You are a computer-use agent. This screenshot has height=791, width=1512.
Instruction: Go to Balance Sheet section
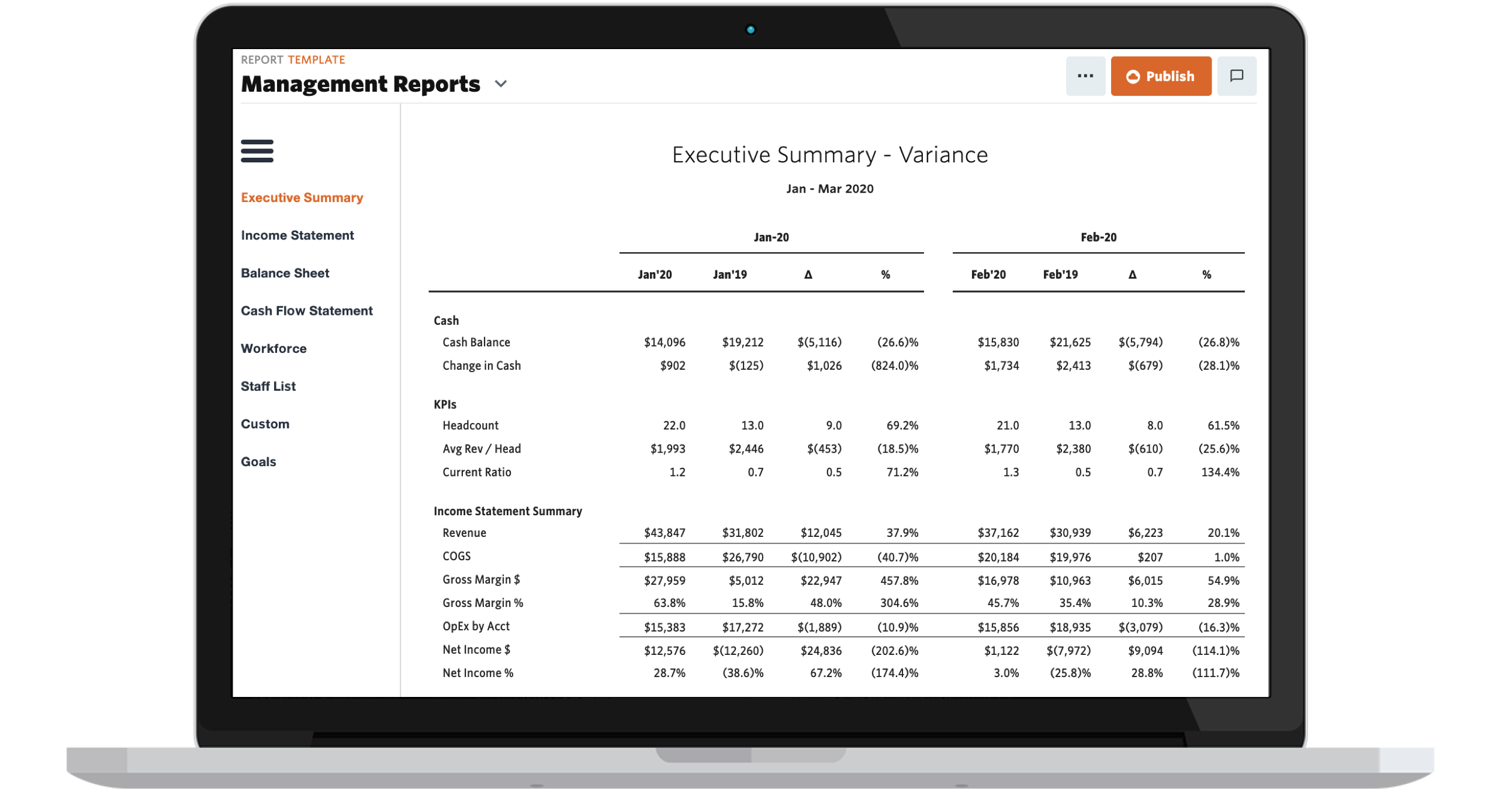[x=285, y=273]
